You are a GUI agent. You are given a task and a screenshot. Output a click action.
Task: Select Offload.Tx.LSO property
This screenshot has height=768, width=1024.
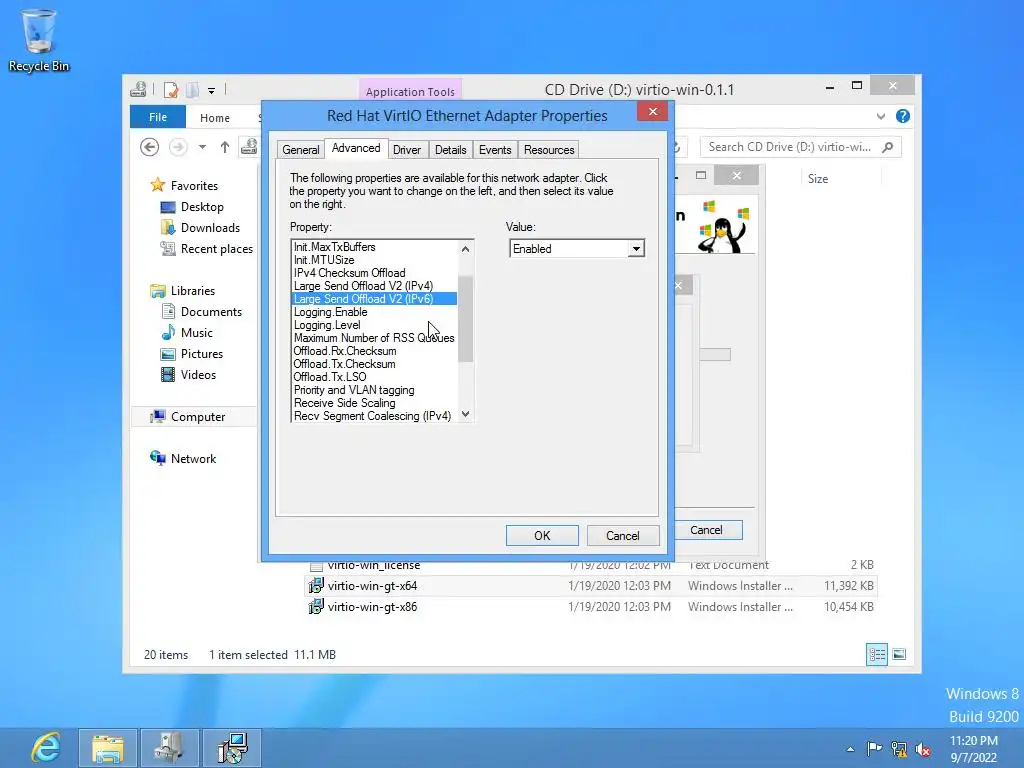pyautogui.click(x=374, y=377)
